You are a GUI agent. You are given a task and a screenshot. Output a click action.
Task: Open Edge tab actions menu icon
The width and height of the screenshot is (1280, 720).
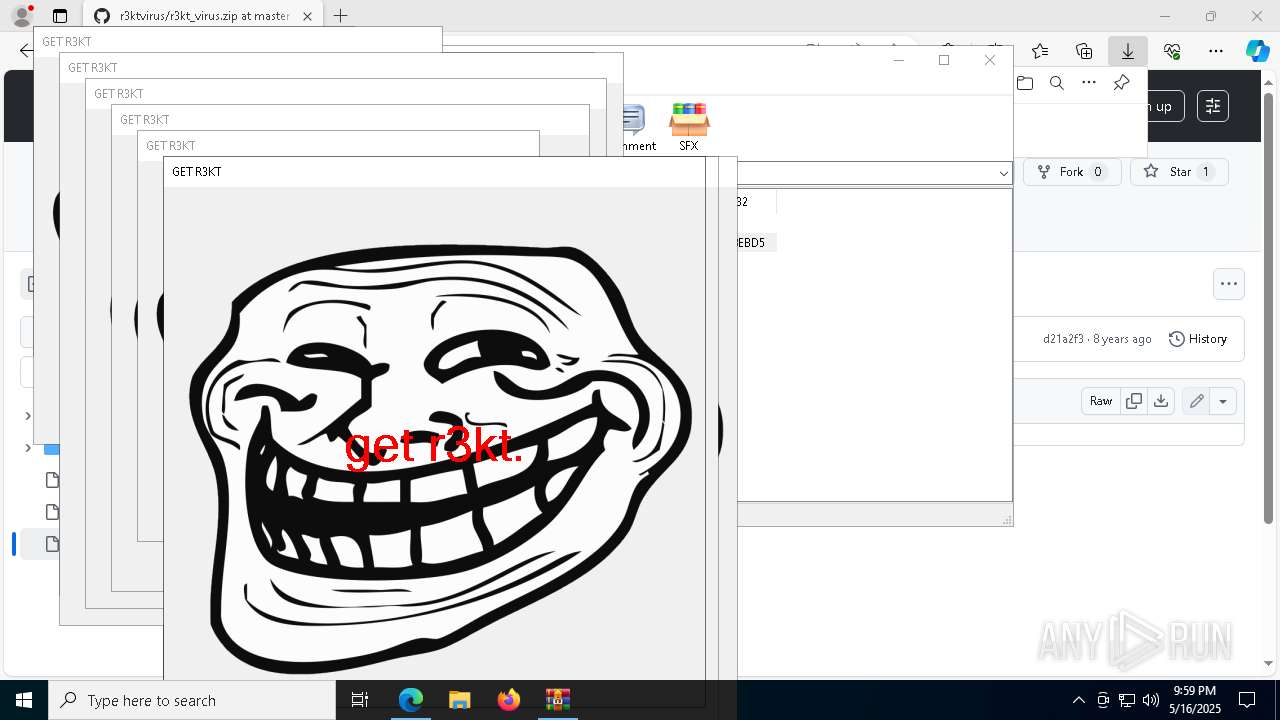click(x=60, y=16)
